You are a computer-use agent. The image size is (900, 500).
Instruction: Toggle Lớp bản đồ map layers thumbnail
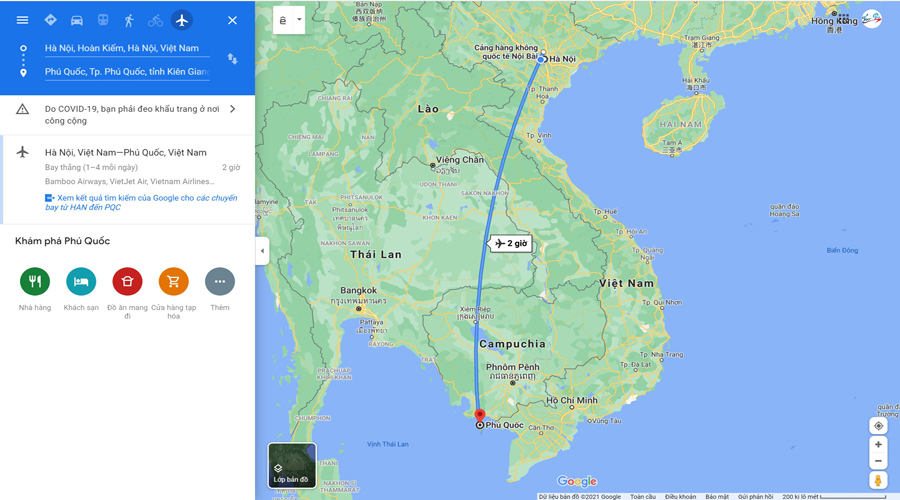(292, 466)
